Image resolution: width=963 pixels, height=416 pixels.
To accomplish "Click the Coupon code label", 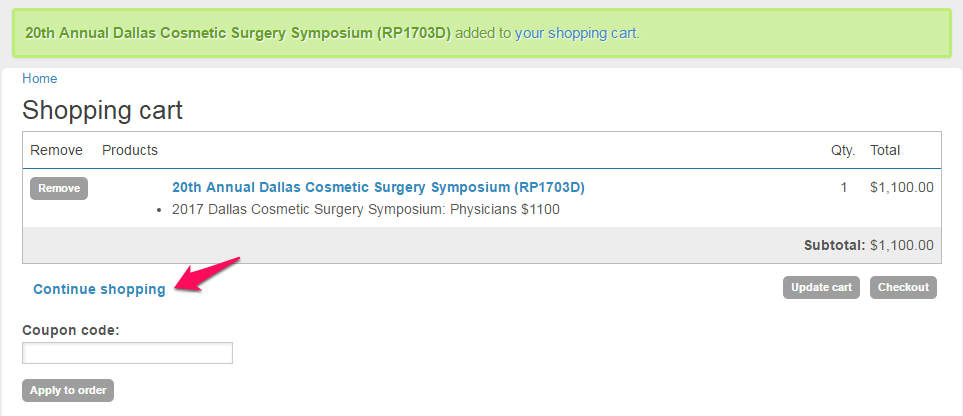I will (x=71, y=329).
